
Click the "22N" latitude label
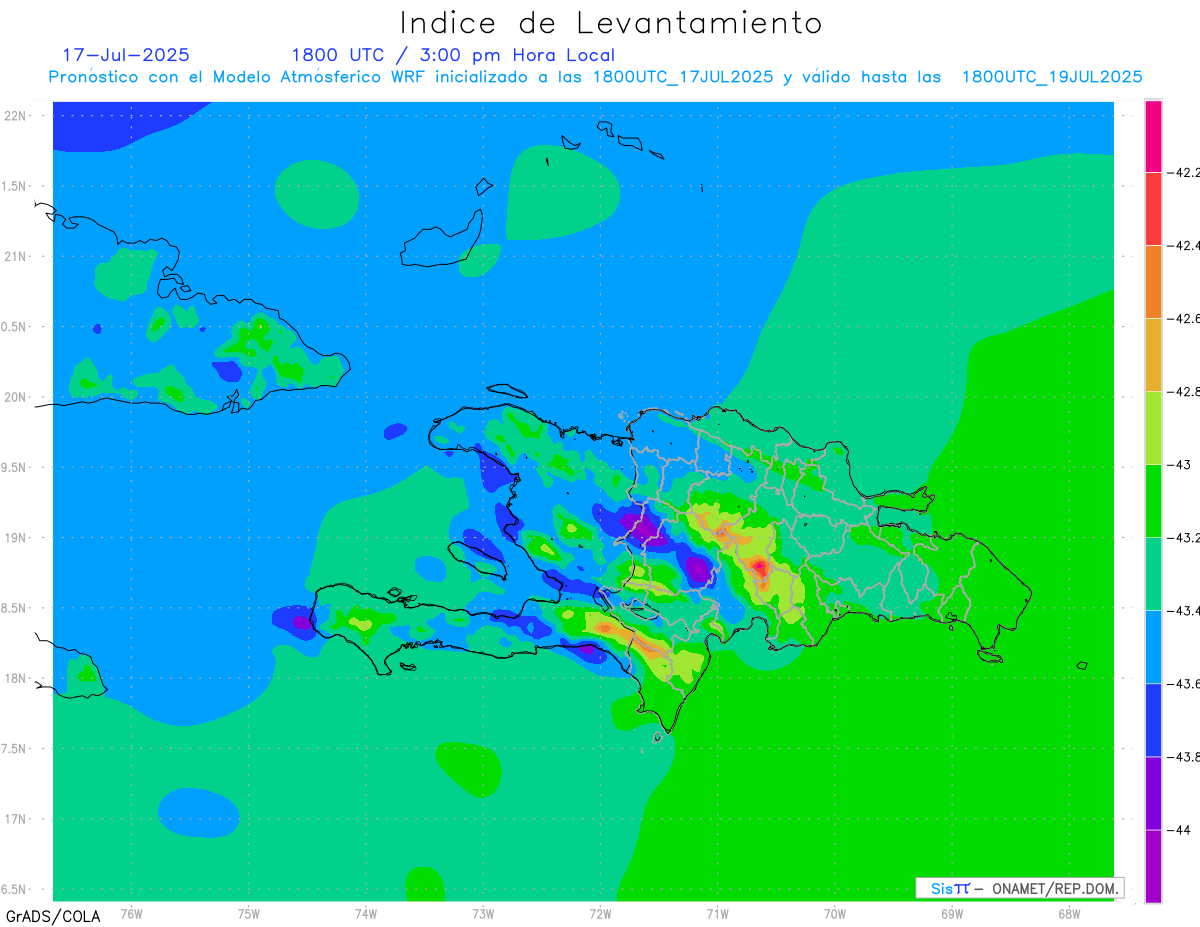[16, 115]
